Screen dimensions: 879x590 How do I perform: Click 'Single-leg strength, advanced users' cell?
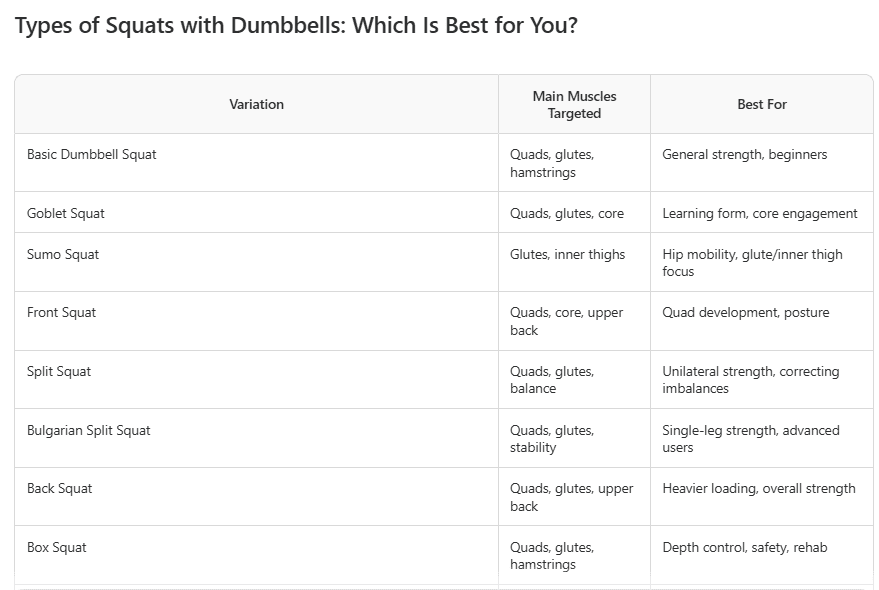pyautogui.click(x=751, y=439)
